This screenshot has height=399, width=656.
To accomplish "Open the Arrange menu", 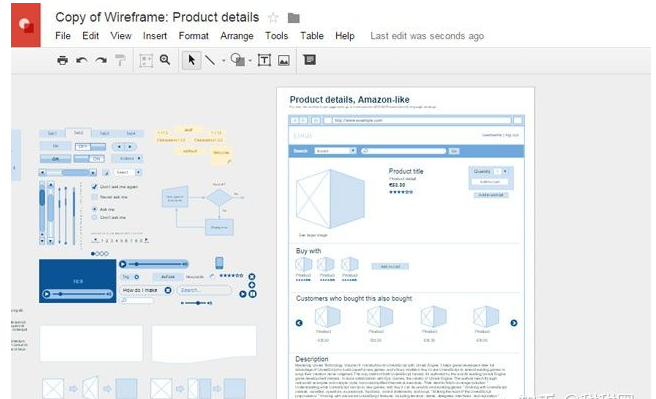I will coord(237,36).
